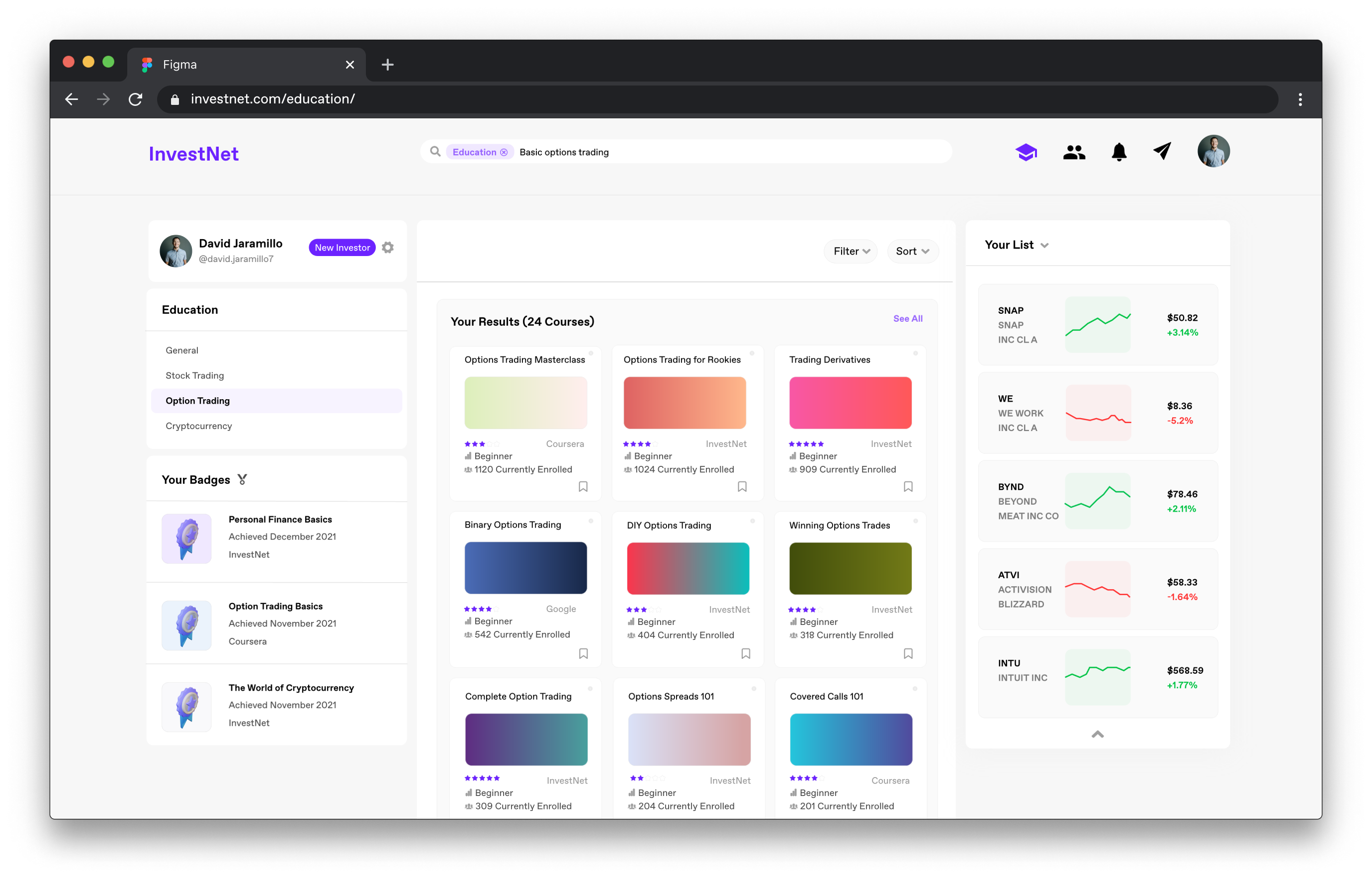Open the Education graduation cap icon
Screen dimensions: 1372x879
point(1026,152)
